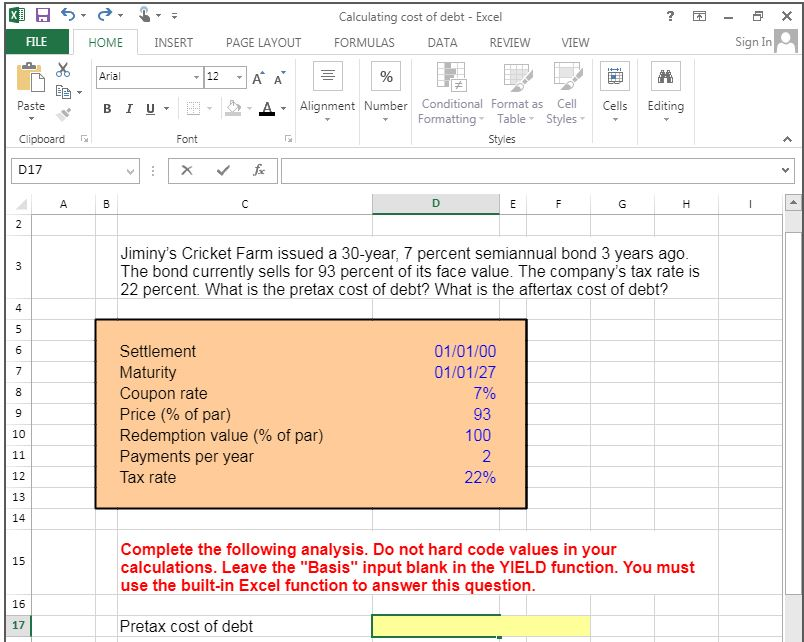Image resolution: width=804 pixels, height=642 pixels.
Task: Open Conditional Formatting options
Action: [450, 93]
